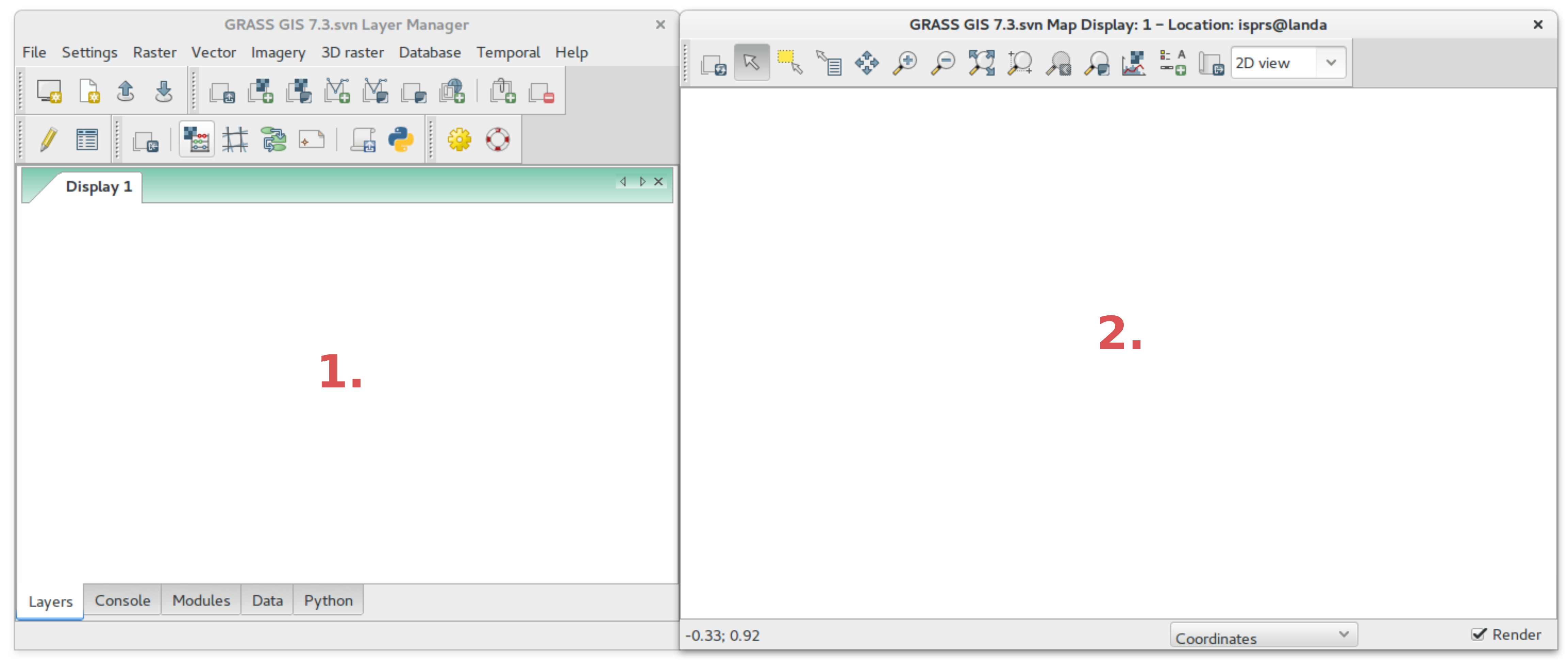Switch to the Python tab

coord(329,600)
